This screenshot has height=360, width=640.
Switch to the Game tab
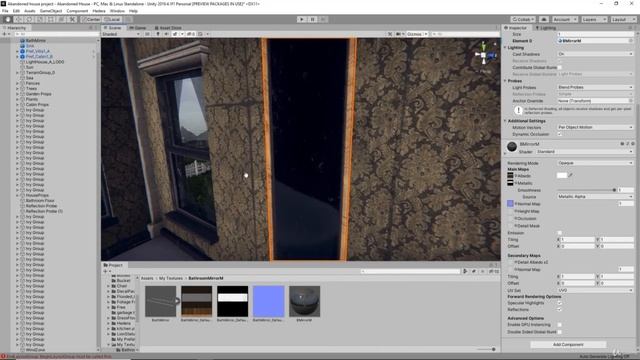(138, 28)
